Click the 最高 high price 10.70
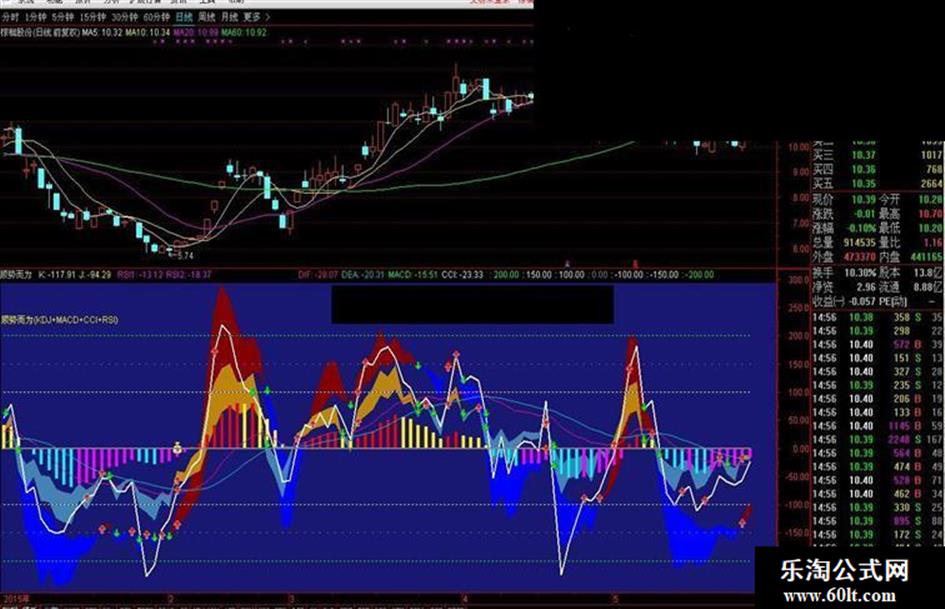The width and height of the screenshot is (945, 609). click(931, 213)
